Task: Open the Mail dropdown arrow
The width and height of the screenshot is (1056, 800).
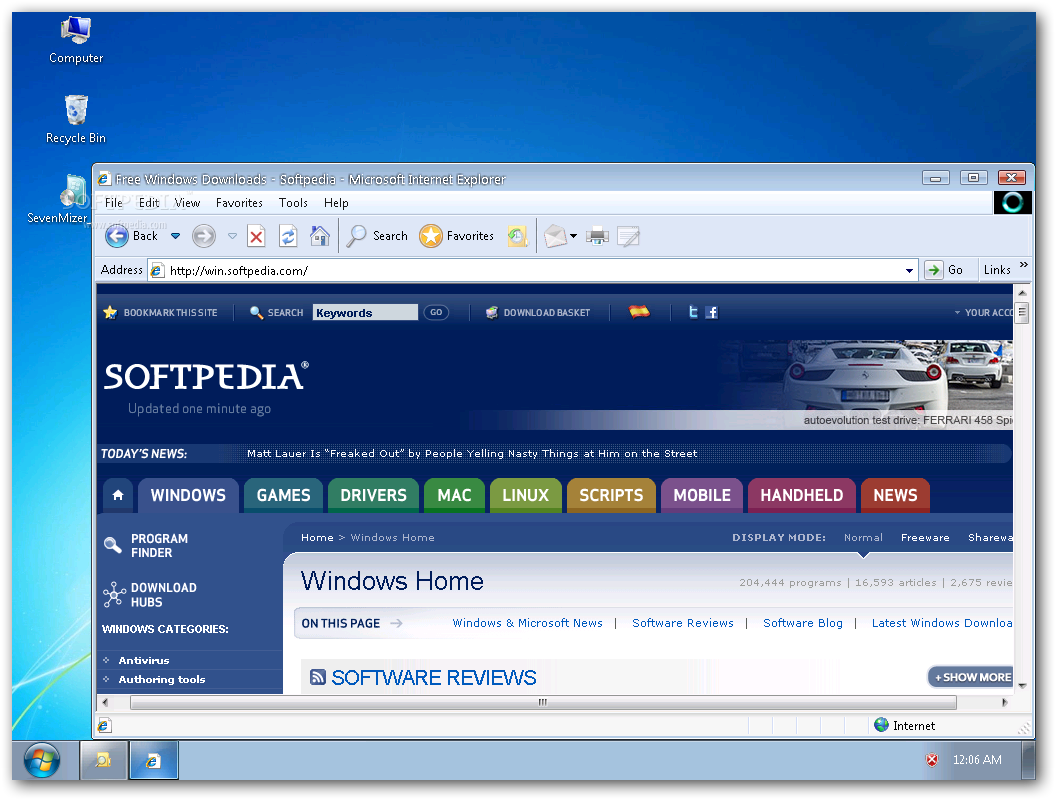Action: (x=574, y=236)
